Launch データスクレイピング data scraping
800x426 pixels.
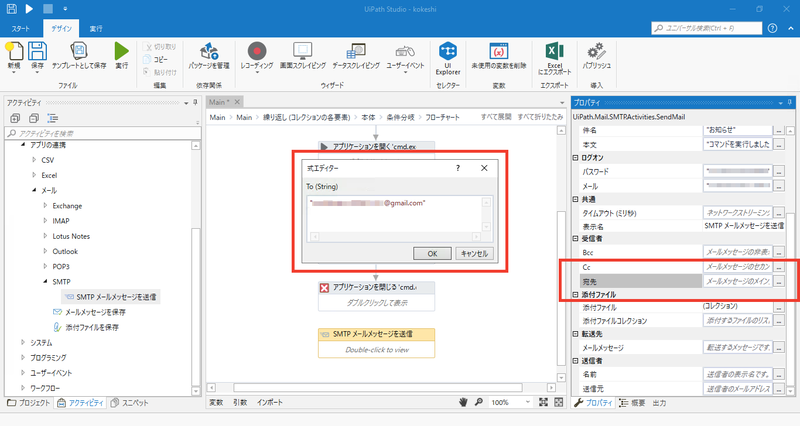[356, 55]
